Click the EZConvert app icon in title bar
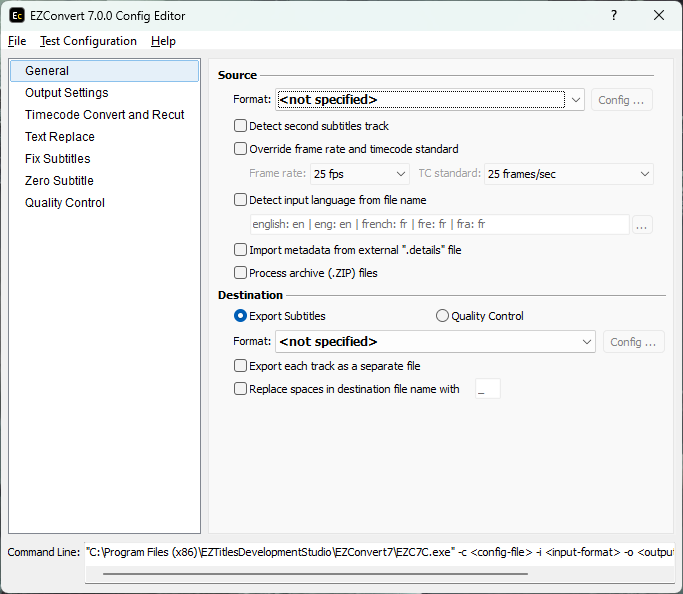Viewport: 683px width, 594px height. [x=17, y=16]
